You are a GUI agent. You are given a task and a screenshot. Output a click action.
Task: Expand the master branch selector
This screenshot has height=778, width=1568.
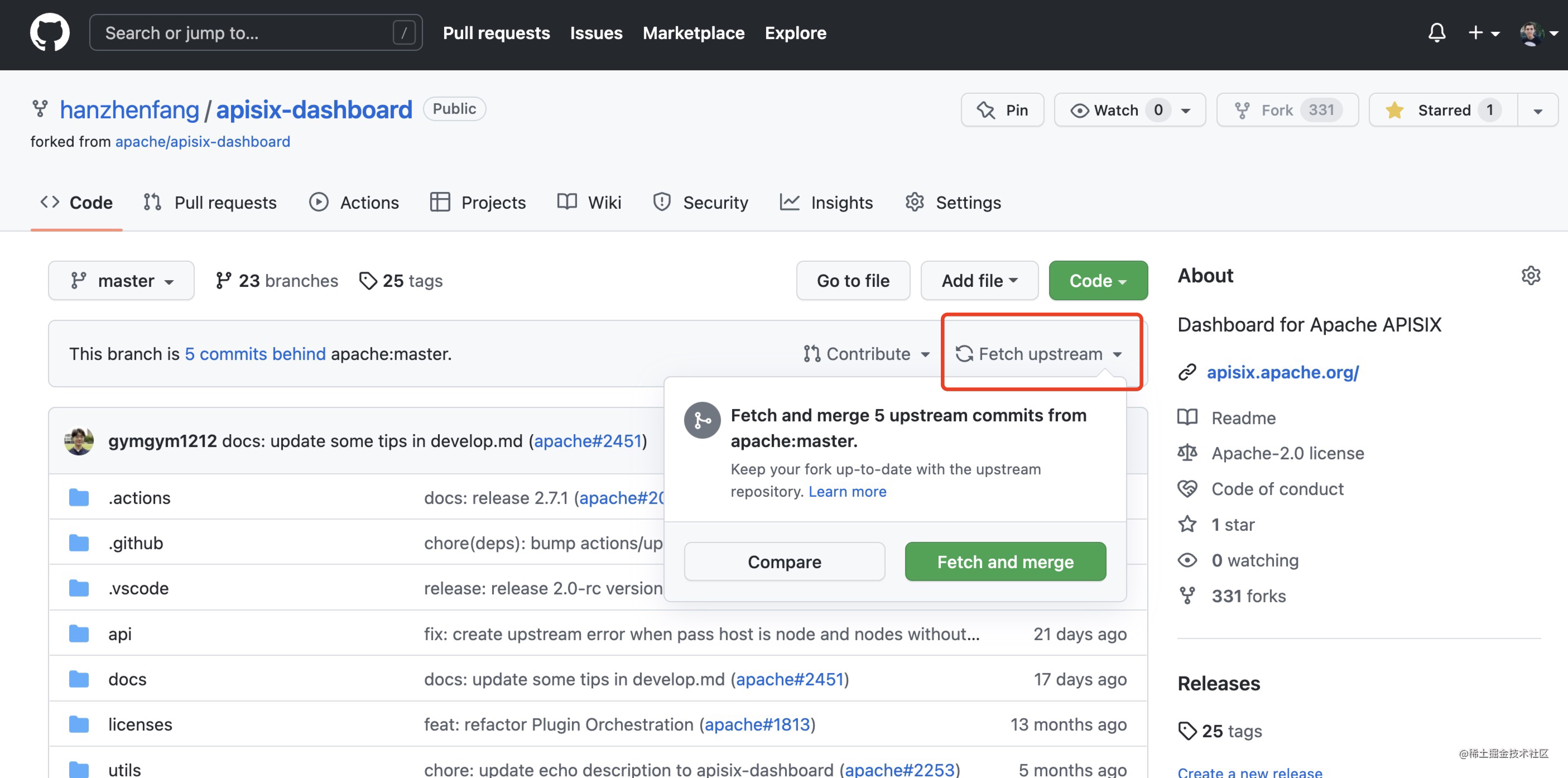[x=121, y=281]
